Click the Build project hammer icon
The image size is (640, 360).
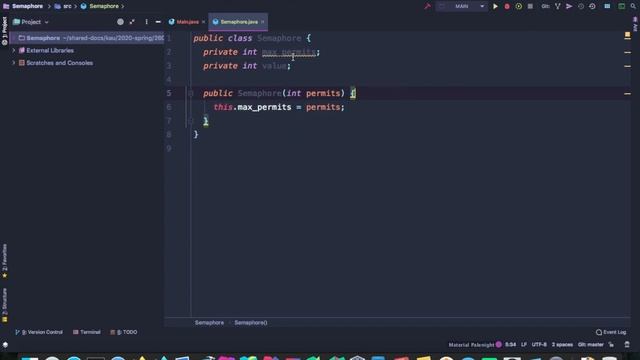(427, 6)
